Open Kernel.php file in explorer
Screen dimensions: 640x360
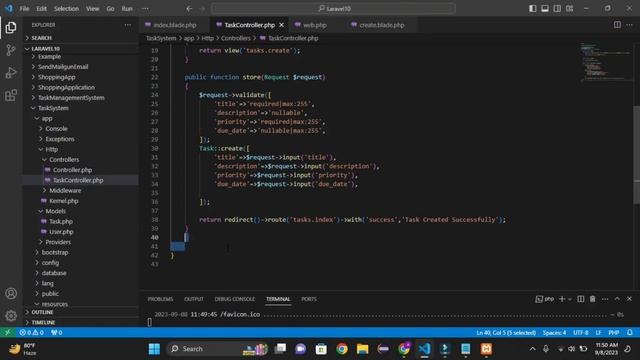[64, 201]
